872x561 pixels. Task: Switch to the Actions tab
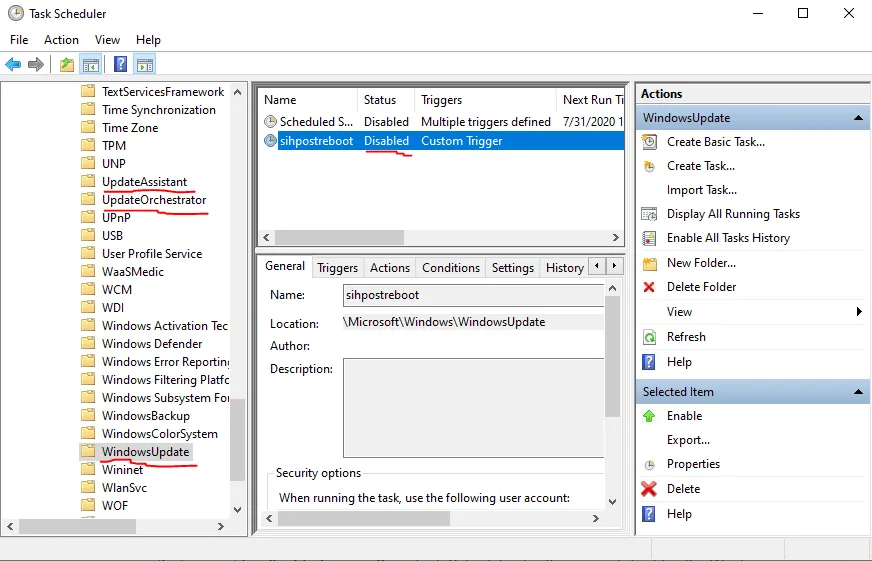(390, 268)
